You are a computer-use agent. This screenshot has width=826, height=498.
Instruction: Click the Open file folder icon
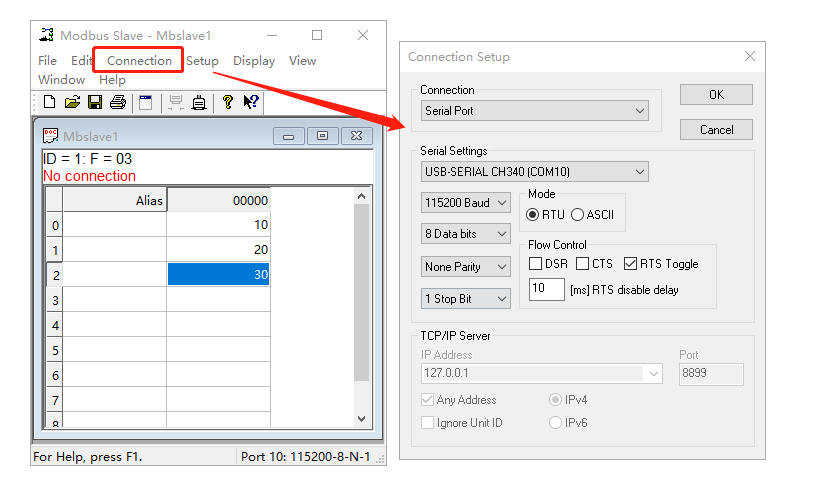[x=72, y=102]
